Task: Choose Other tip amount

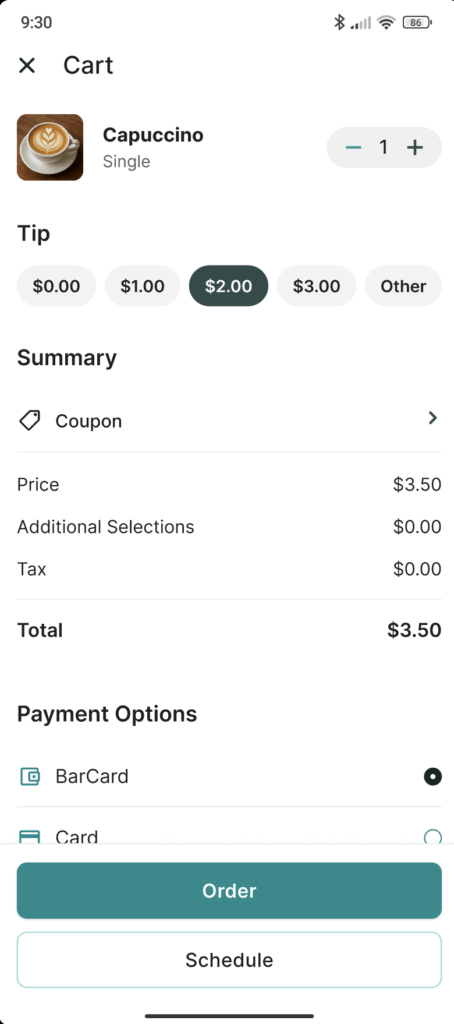Action: [x=403, y=286]
